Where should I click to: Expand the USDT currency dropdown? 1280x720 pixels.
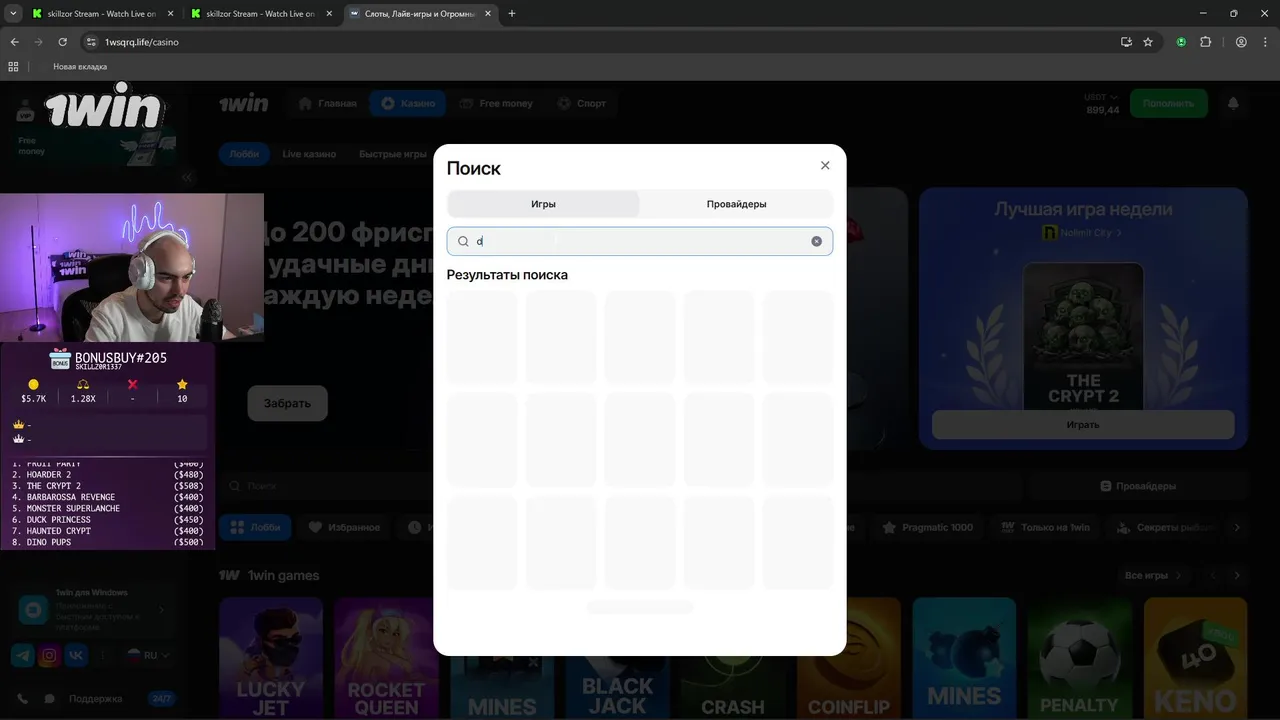click(x=1101, y=97)
